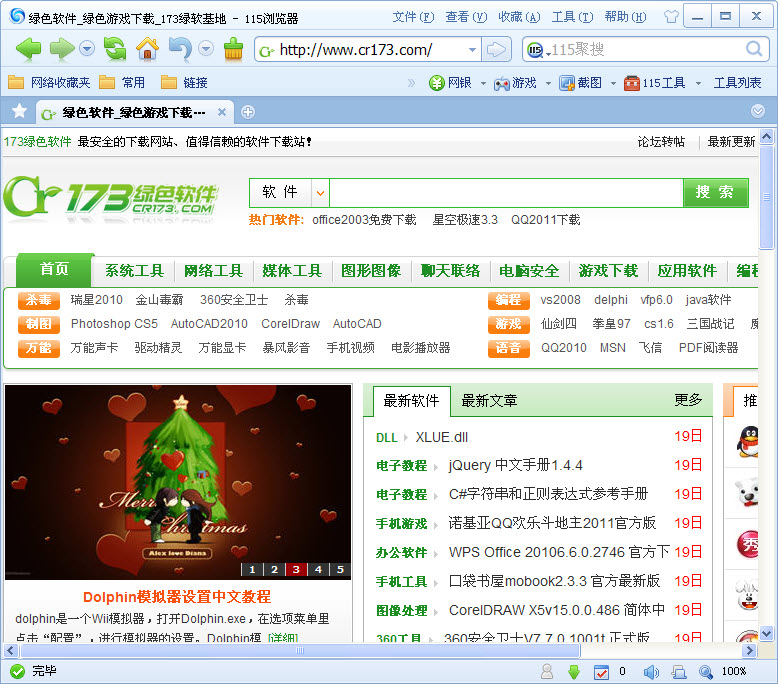This screenshot has width=778, height=684.
Task: Click the blue Undo closed tab arrow
Action: point(180,49)
